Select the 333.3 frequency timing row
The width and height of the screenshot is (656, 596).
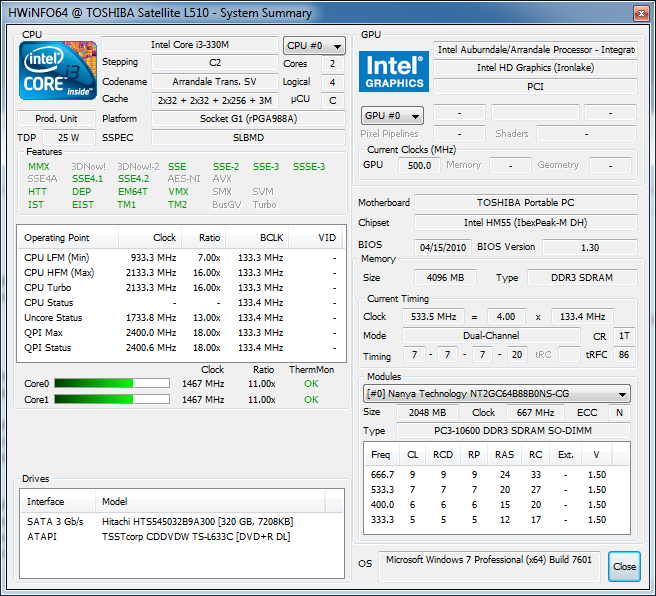click(497, 520)
